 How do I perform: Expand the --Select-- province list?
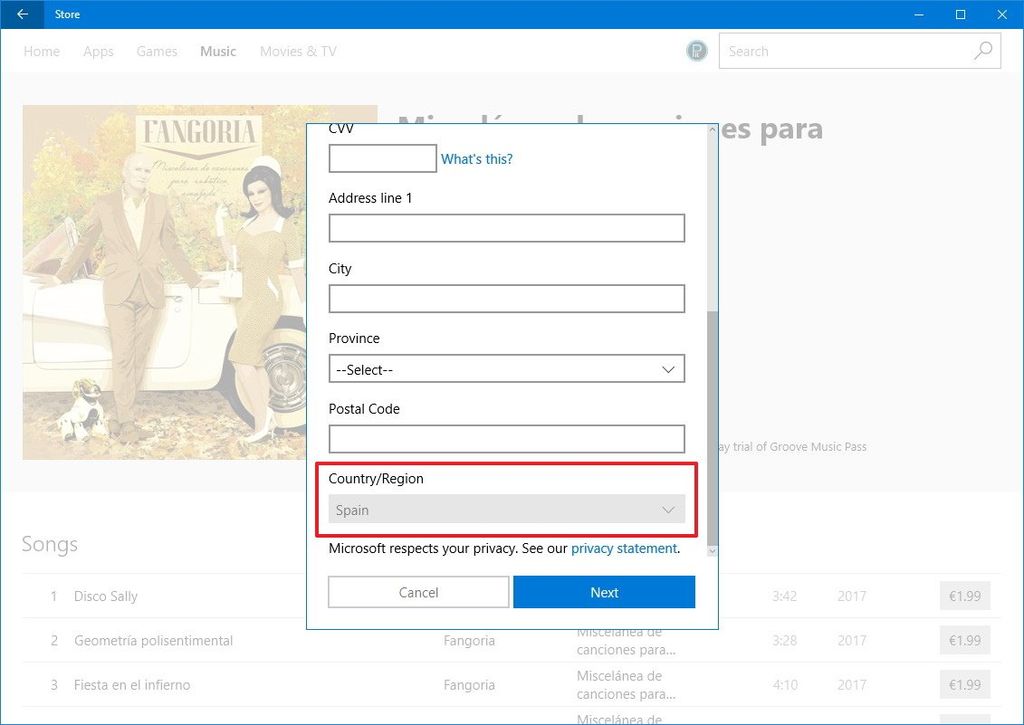pos(506,368)
